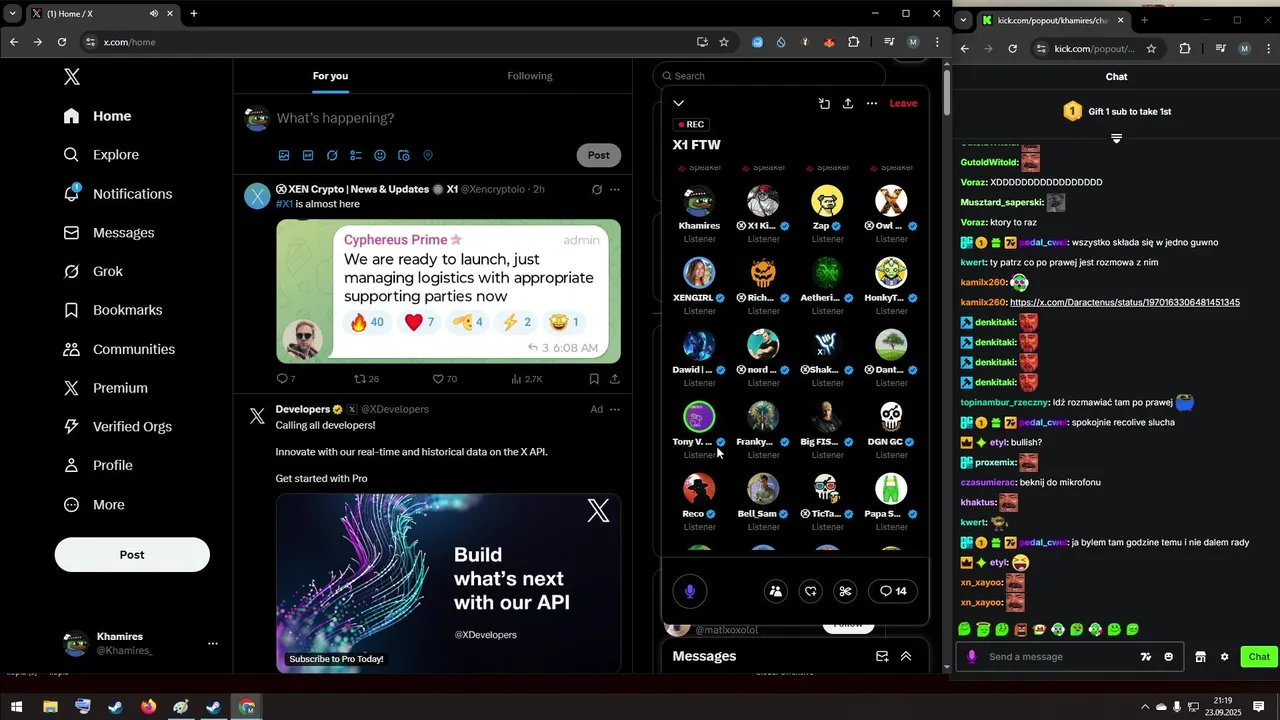
Task: Bookmark x.com page star icon
Action: pyautogui.click(x=724, y=42)
